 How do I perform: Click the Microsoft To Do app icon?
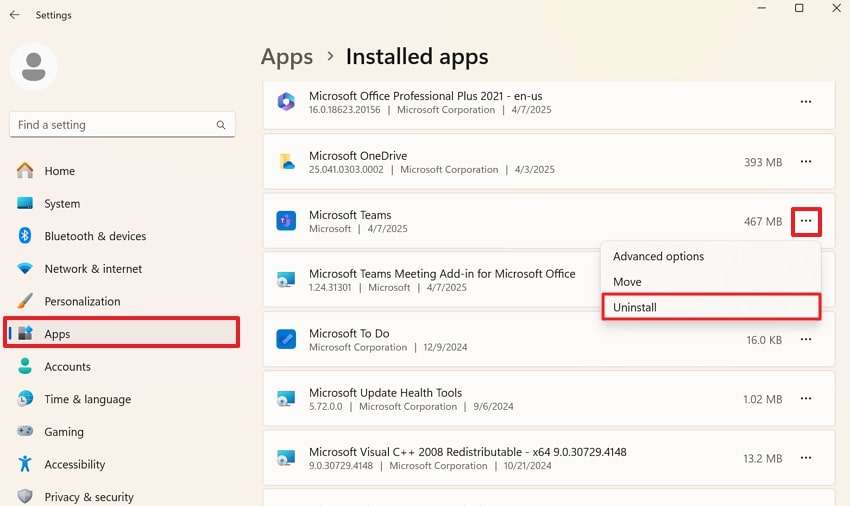(286, 339)
